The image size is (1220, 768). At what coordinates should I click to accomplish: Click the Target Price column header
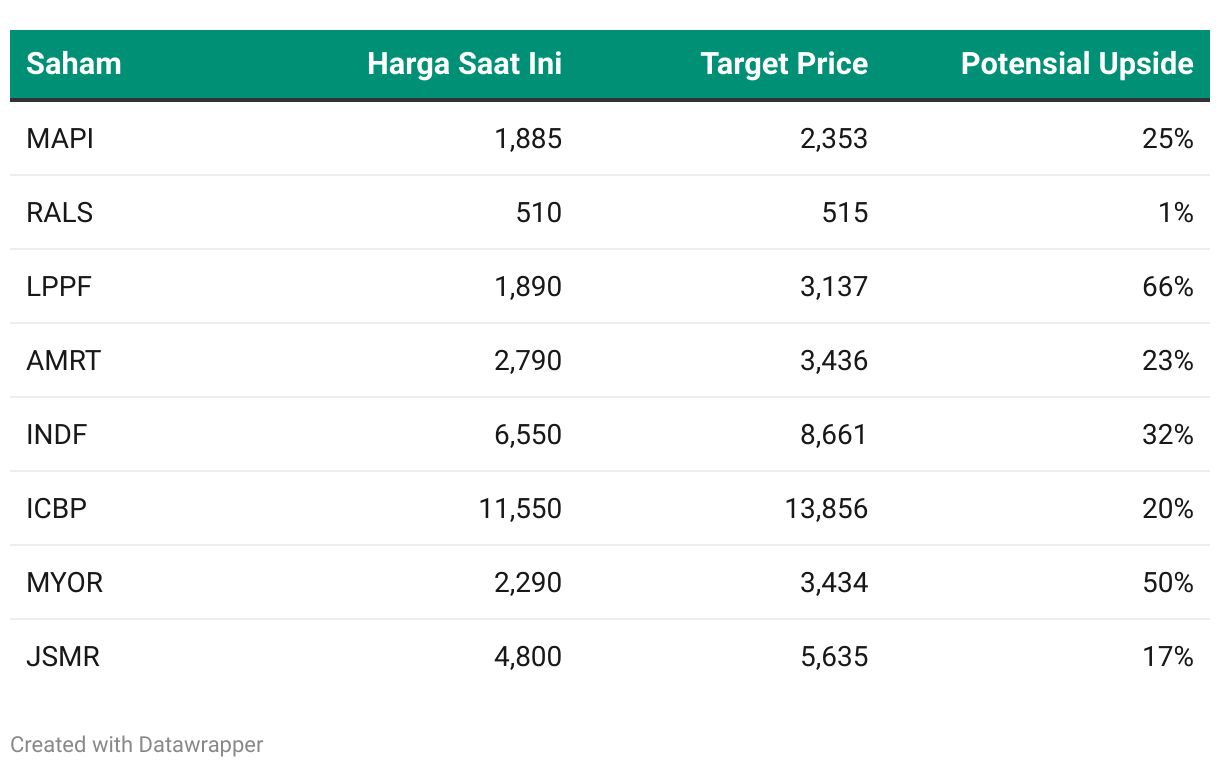click(784, 64)
